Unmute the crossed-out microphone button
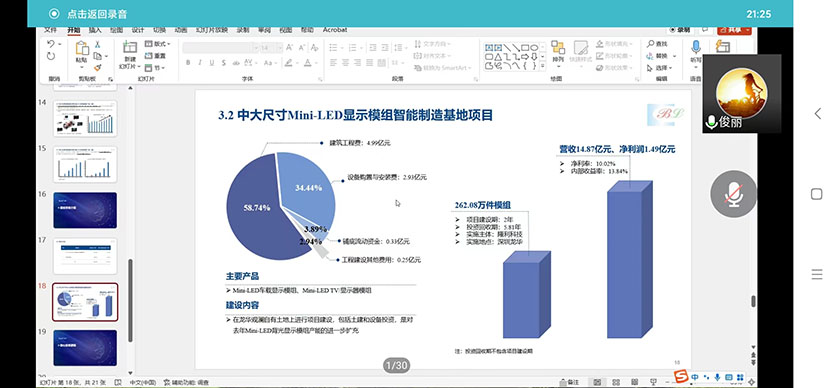The image size is (840, 388). click(733, 194)
